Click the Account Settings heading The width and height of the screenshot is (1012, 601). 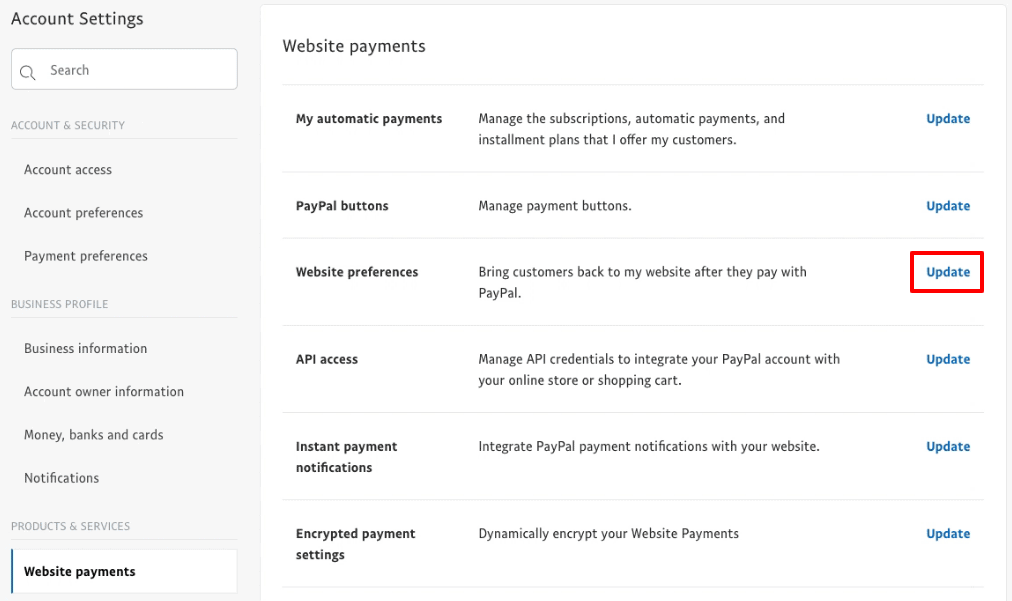tap(77, 18)
